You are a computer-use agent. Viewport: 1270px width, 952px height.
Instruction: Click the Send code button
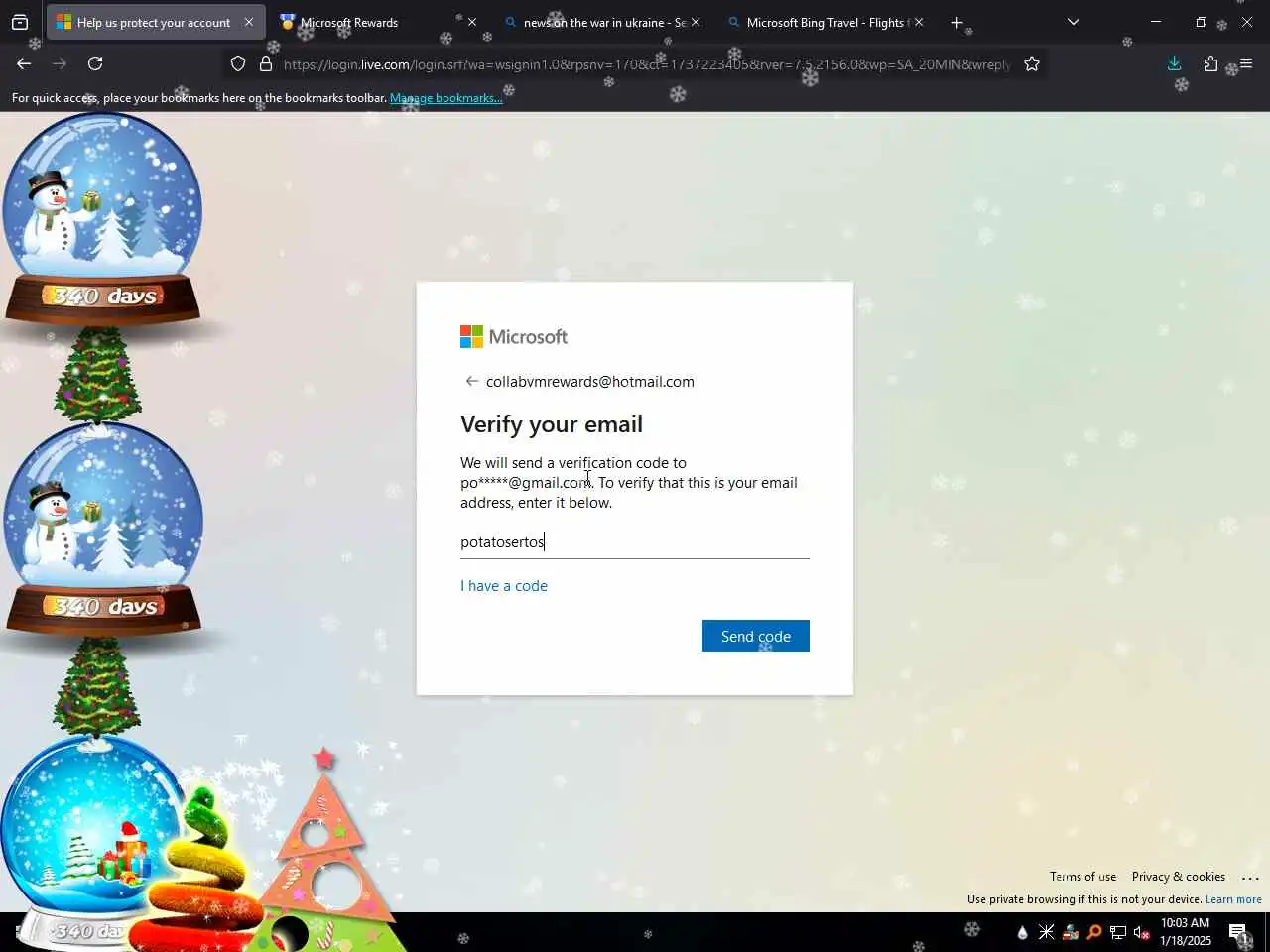click(756, 636)
